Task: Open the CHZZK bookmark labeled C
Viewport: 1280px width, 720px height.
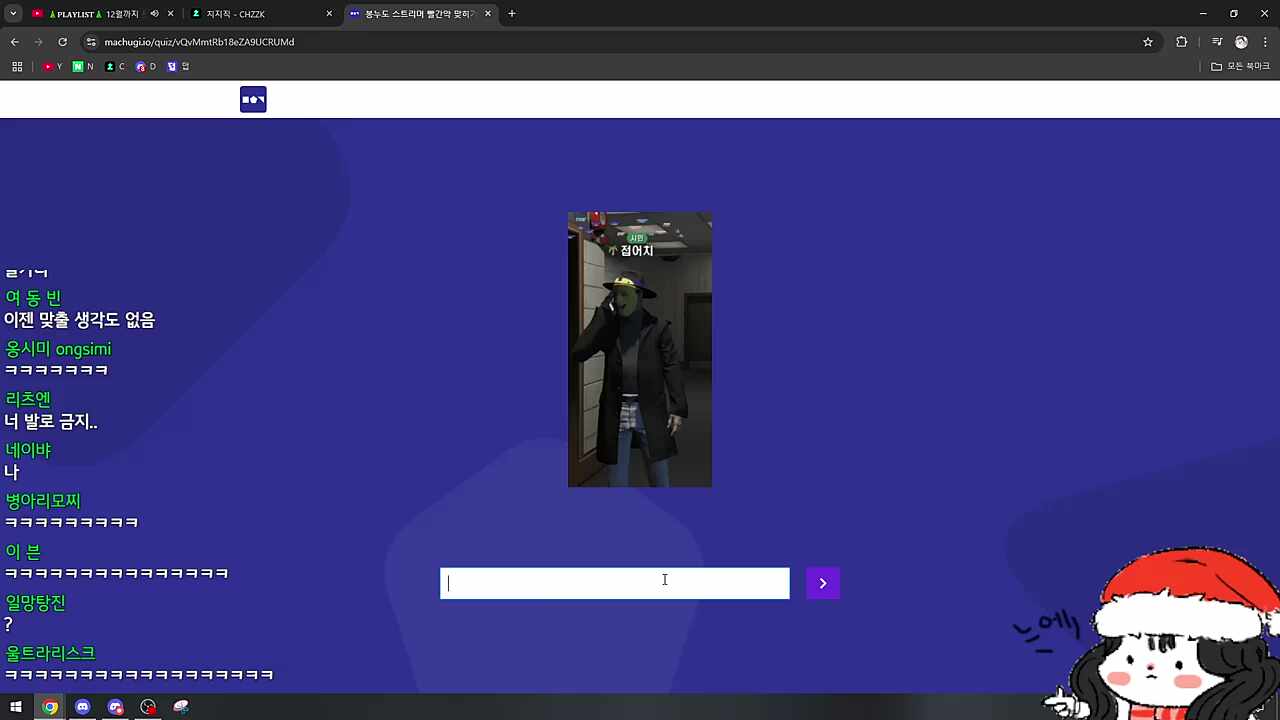Action: click(x=115, y=67)
